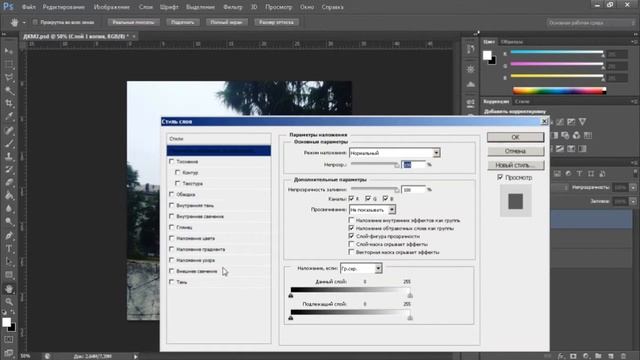Viewport: 640px width, 360px height.
Task: Open Layers panel Заливка dropdown arrow
Action: 633,201
